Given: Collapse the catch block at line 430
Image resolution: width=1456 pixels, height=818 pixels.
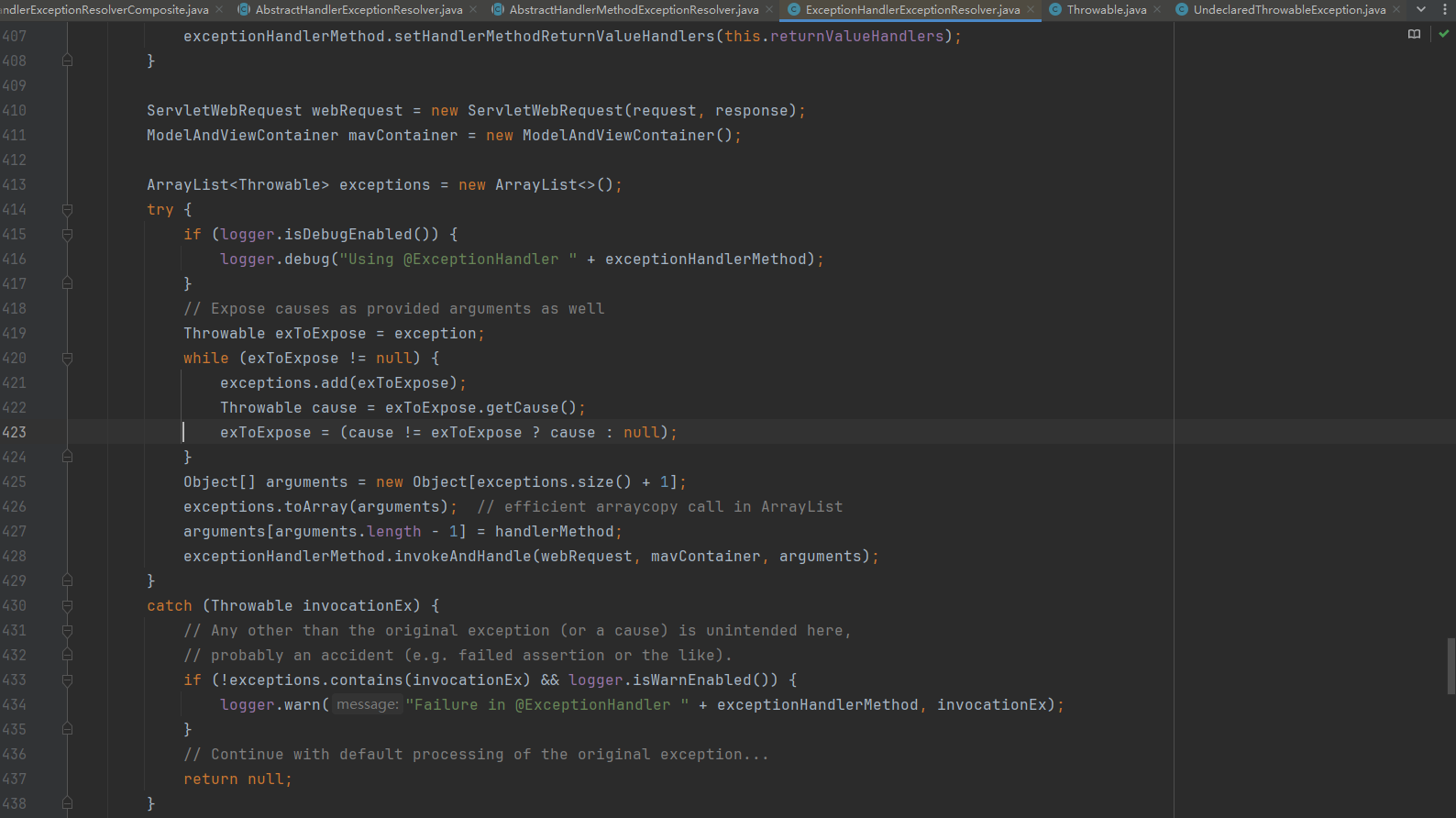Looking at the screenshot, I should click(x=67, y=606).
